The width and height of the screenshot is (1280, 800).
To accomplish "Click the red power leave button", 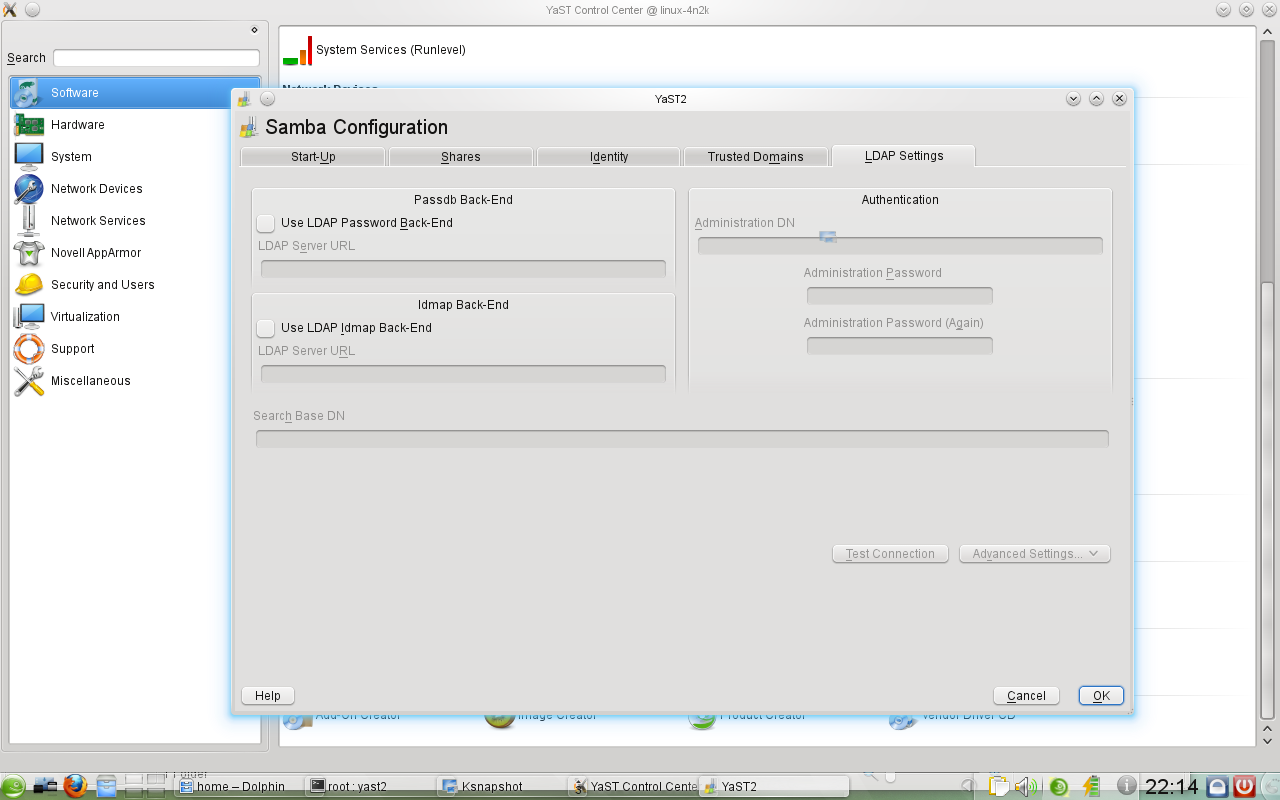I will click(1244, 786).
